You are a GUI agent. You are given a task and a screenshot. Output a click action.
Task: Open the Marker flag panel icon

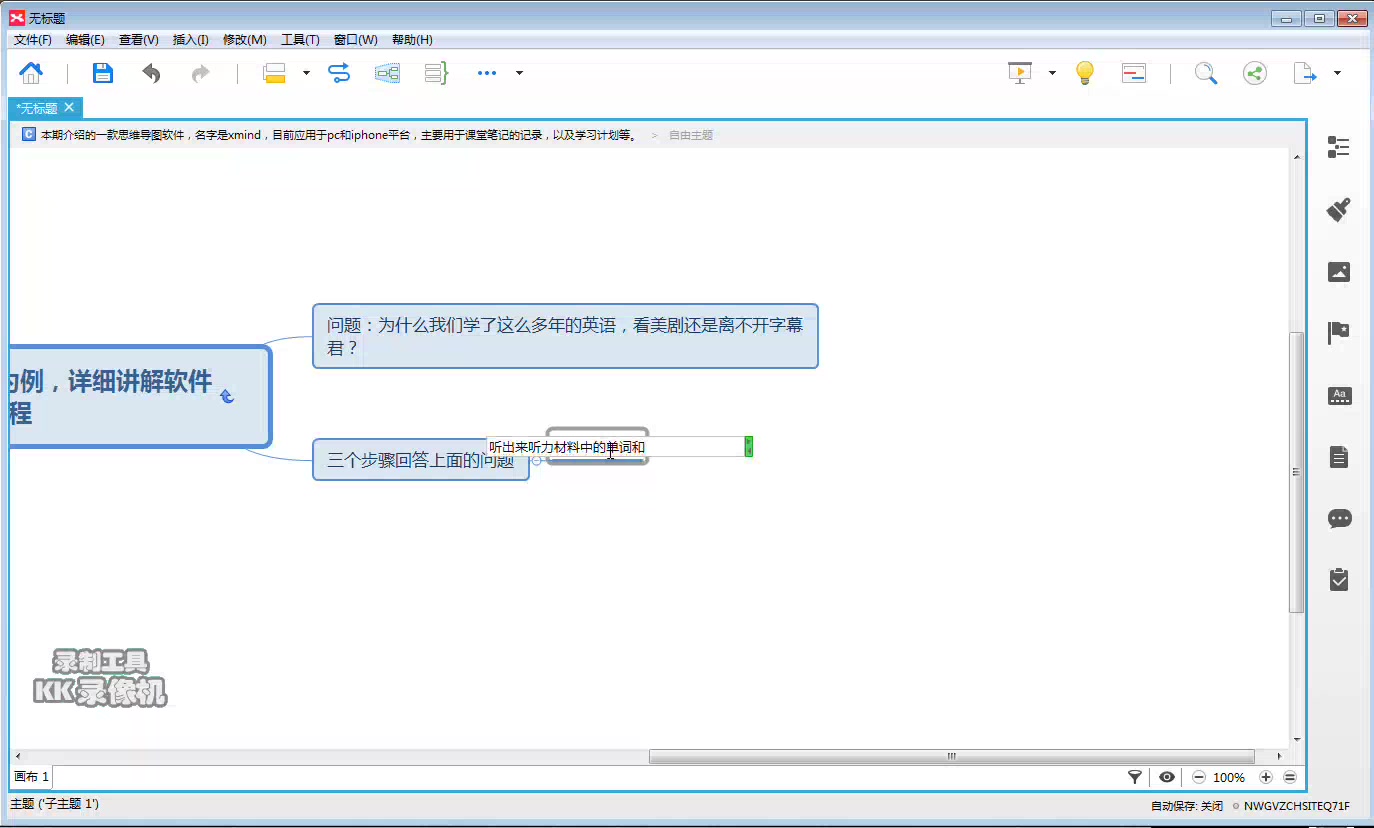tap(1338, 333)
